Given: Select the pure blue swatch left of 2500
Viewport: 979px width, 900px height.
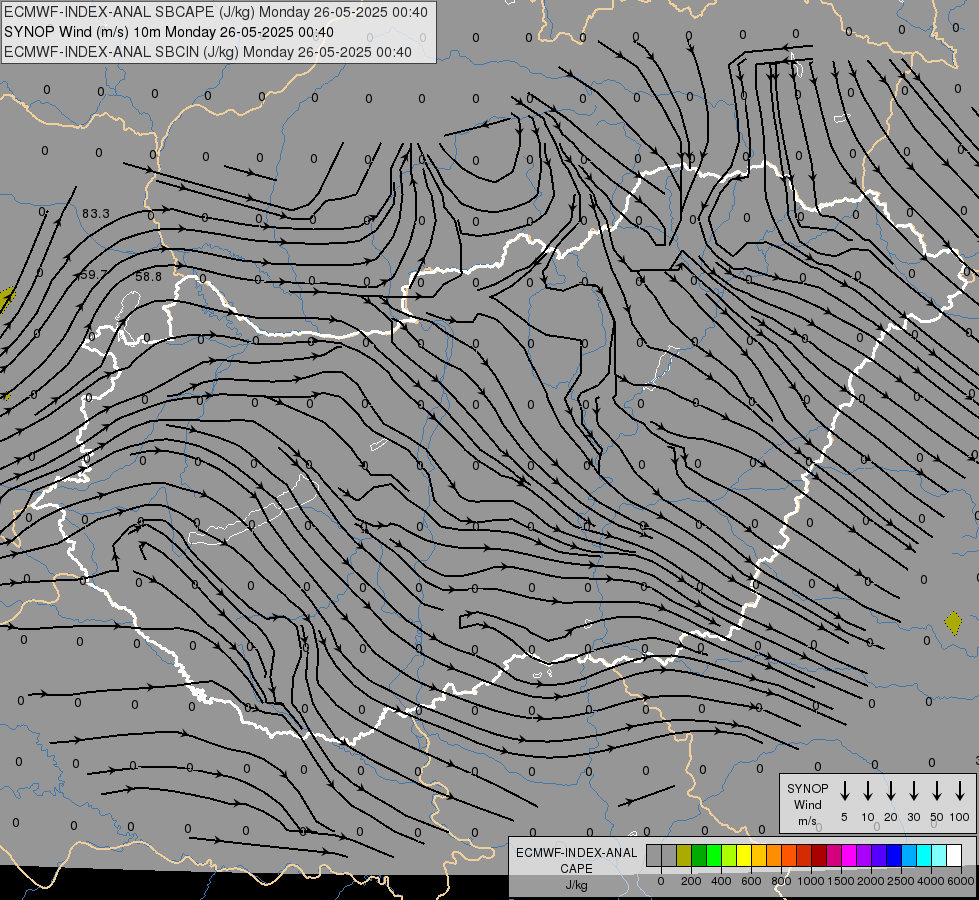Looking at the screenshot, I should point(895,855).
